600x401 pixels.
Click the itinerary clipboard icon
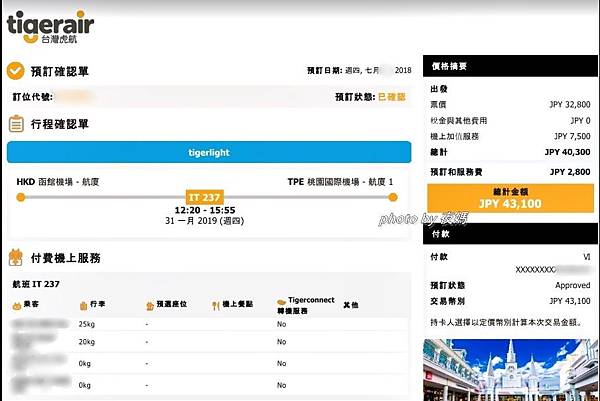16,124
